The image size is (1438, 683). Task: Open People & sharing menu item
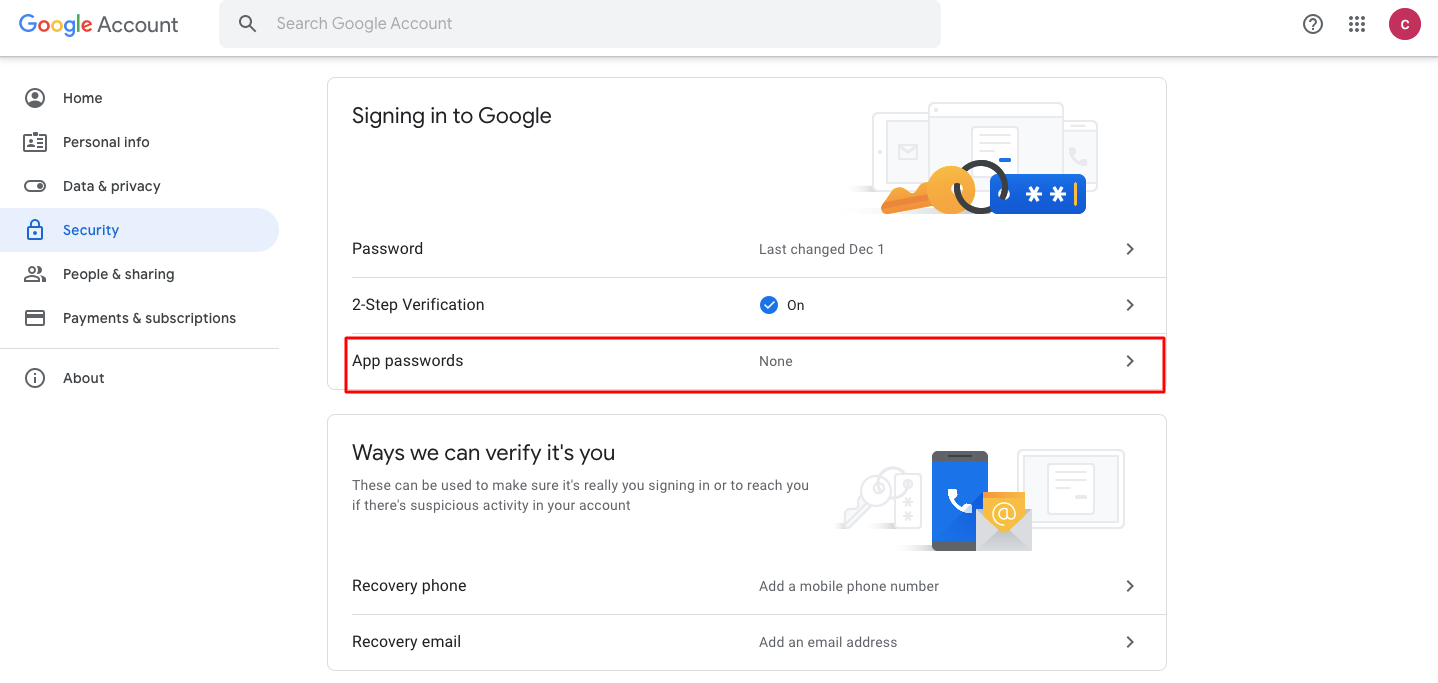point(118,274)
